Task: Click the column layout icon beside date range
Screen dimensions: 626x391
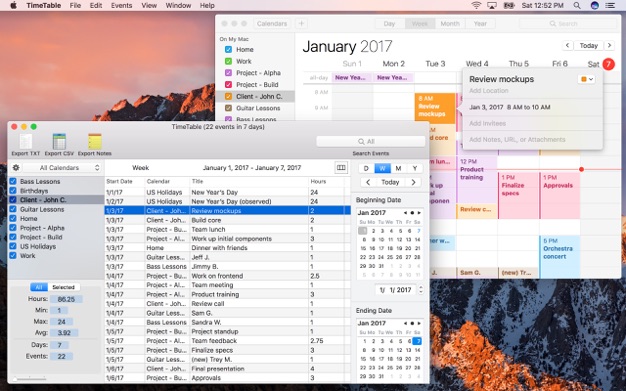Action: (x=341, y=168)
